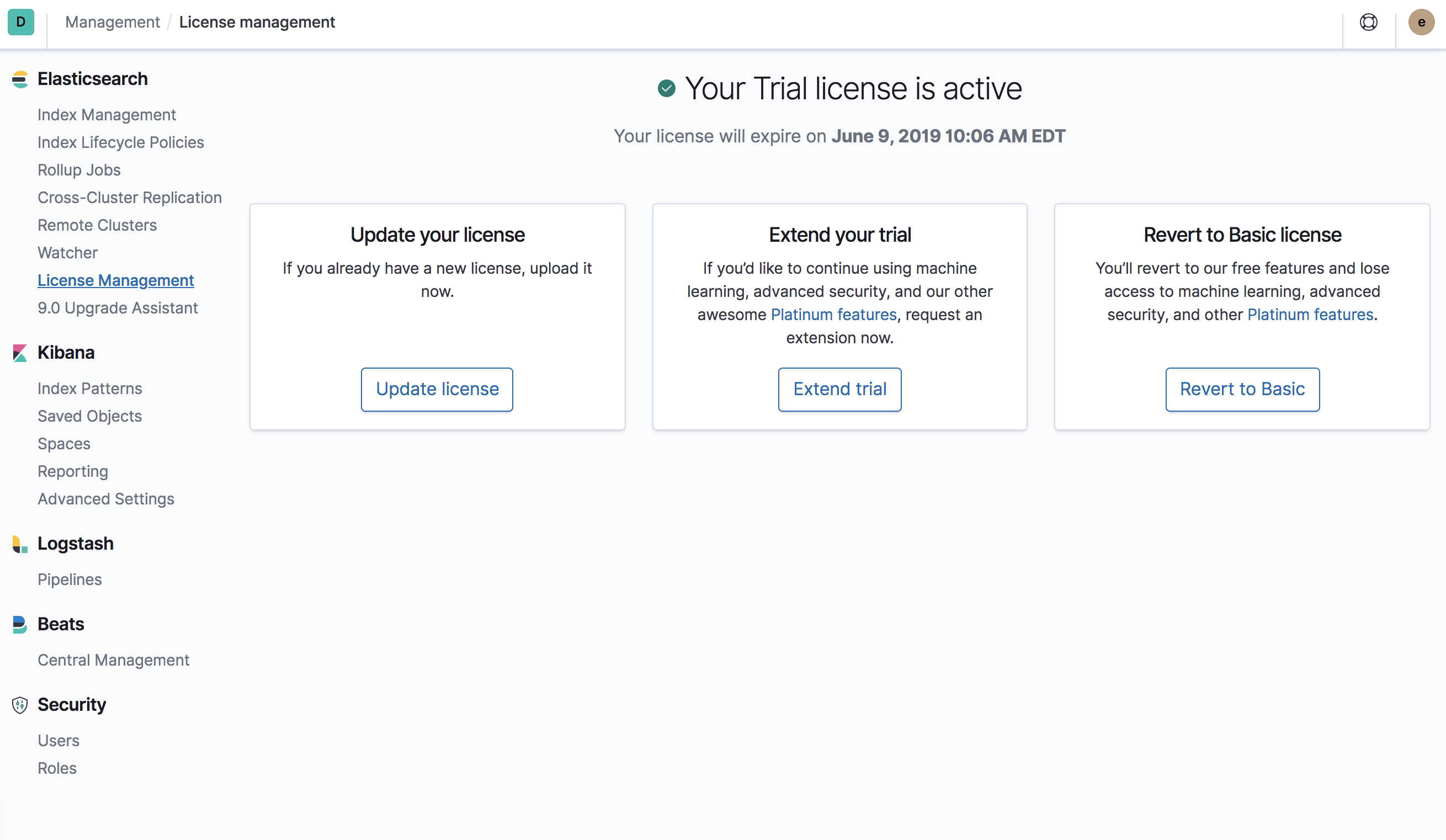Click the Kibana logo icon

pos(19,353)
